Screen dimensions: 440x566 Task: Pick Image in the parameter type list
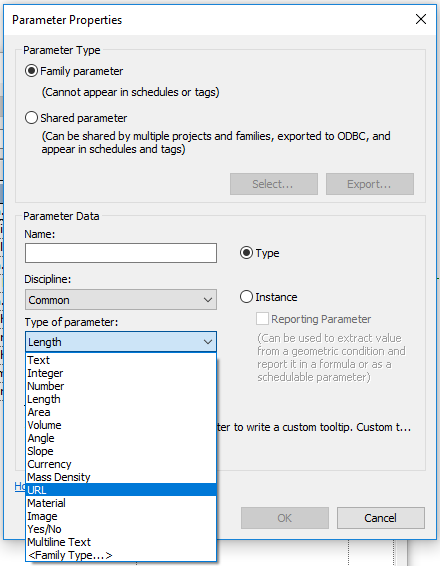(121, 516)
